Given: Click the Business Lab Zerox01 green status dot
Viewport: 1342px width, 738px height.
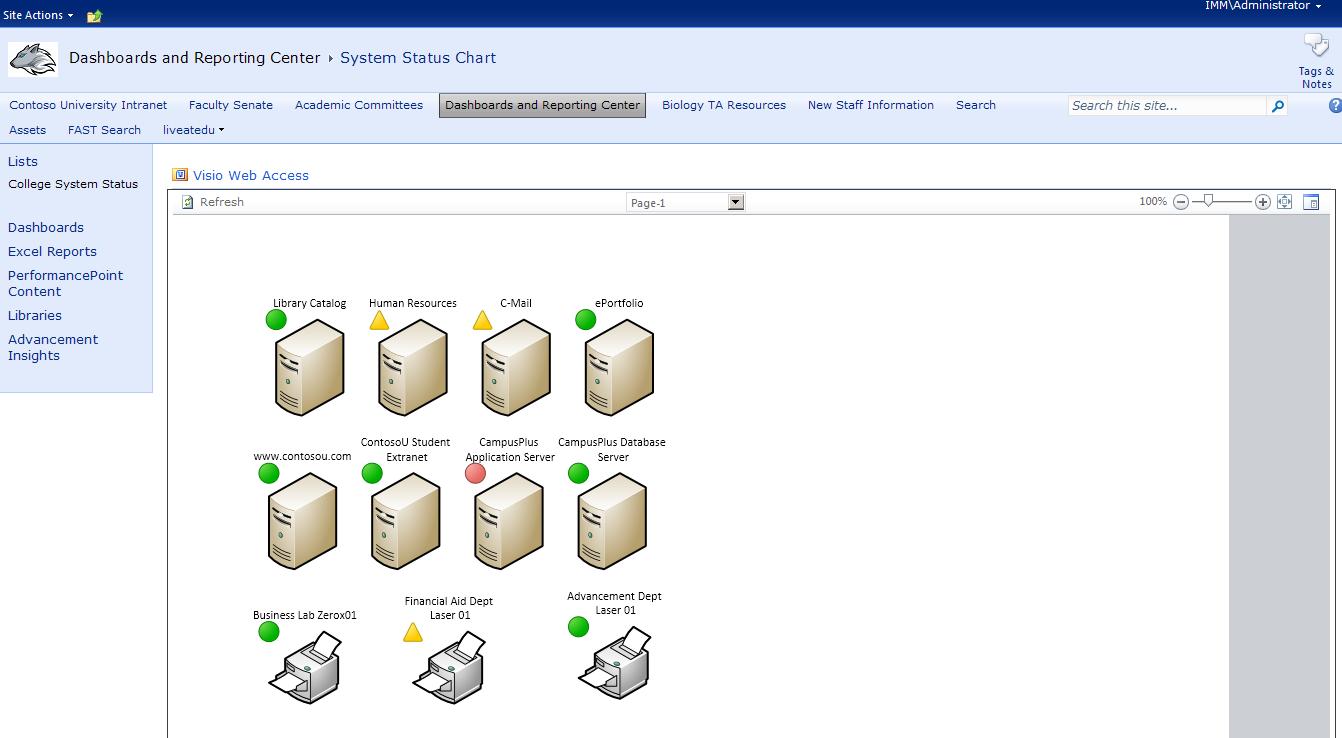Looking at the screenshot, I should (x=269, y=631).
